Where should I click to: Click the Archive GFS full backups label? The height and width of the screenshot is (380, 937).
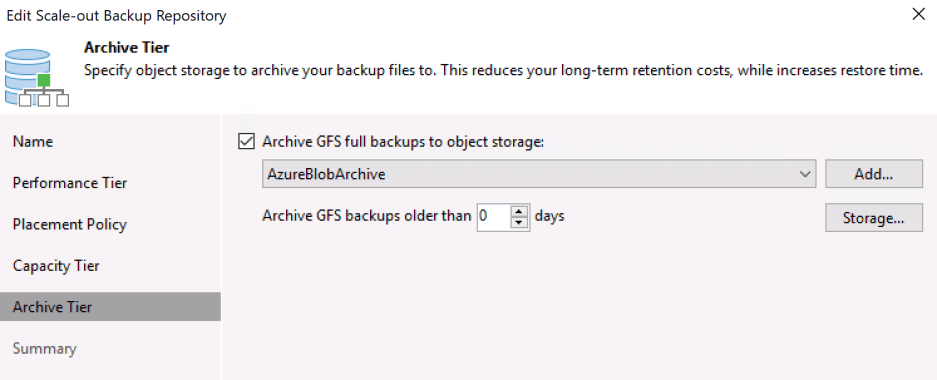pyautogui.click(x=404, y=142)
